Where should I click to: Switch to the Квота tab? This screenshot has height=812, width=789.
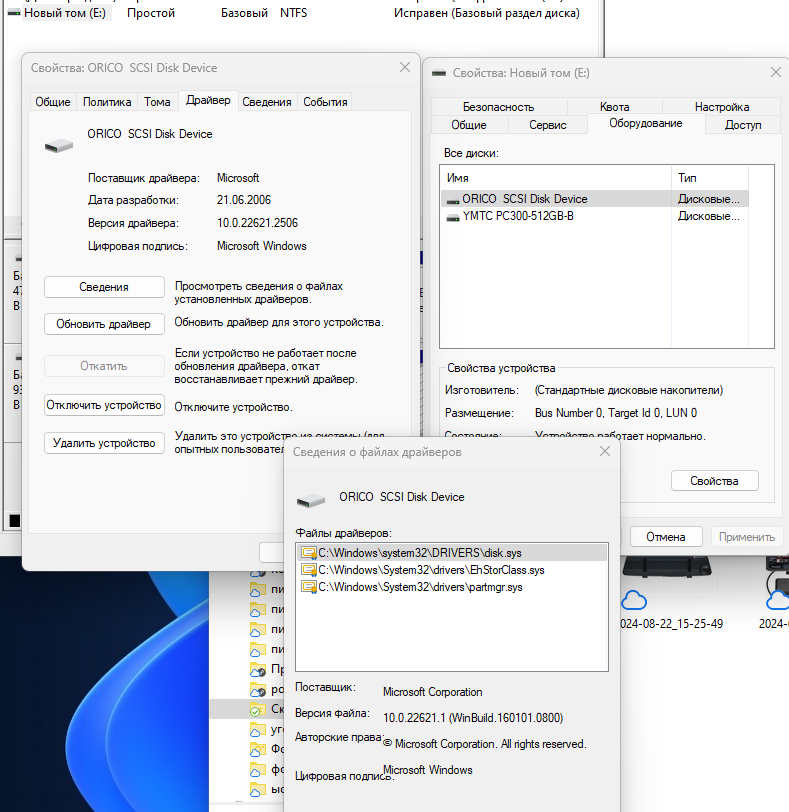pyautogui.click(x=615, y=107)
